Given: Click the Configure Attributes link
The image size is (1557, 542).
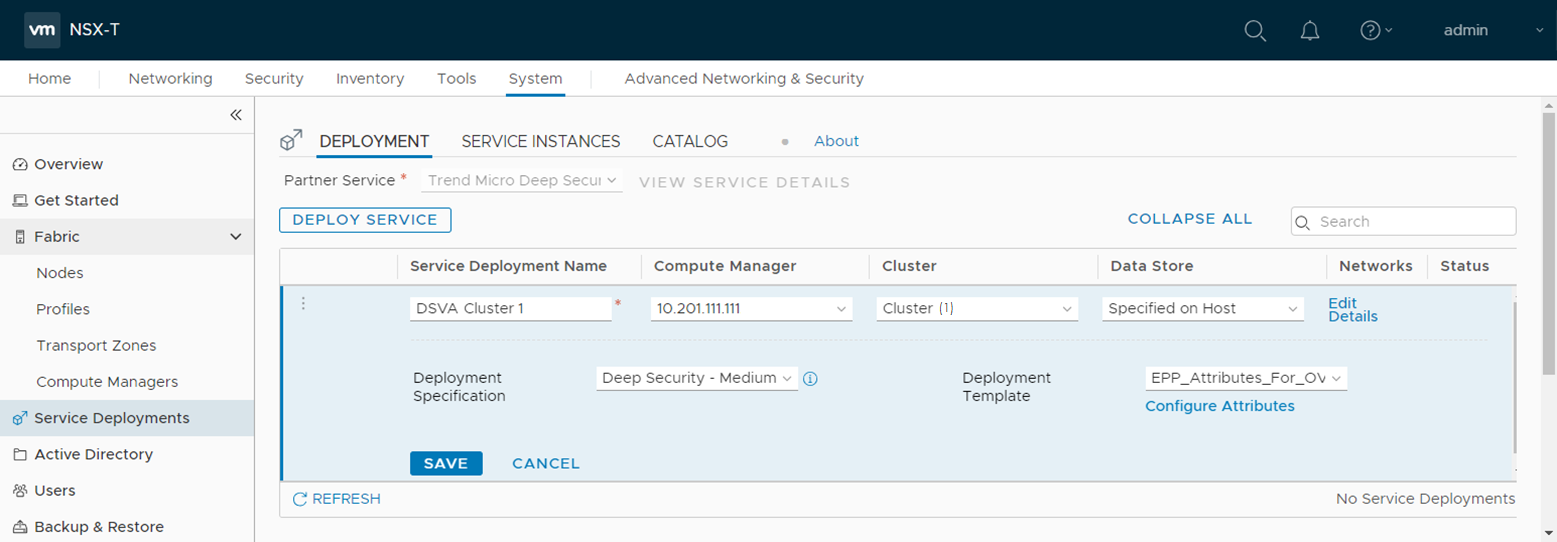Looking at the screenshot, I should pyautogui.click(x=1219, y=406).
